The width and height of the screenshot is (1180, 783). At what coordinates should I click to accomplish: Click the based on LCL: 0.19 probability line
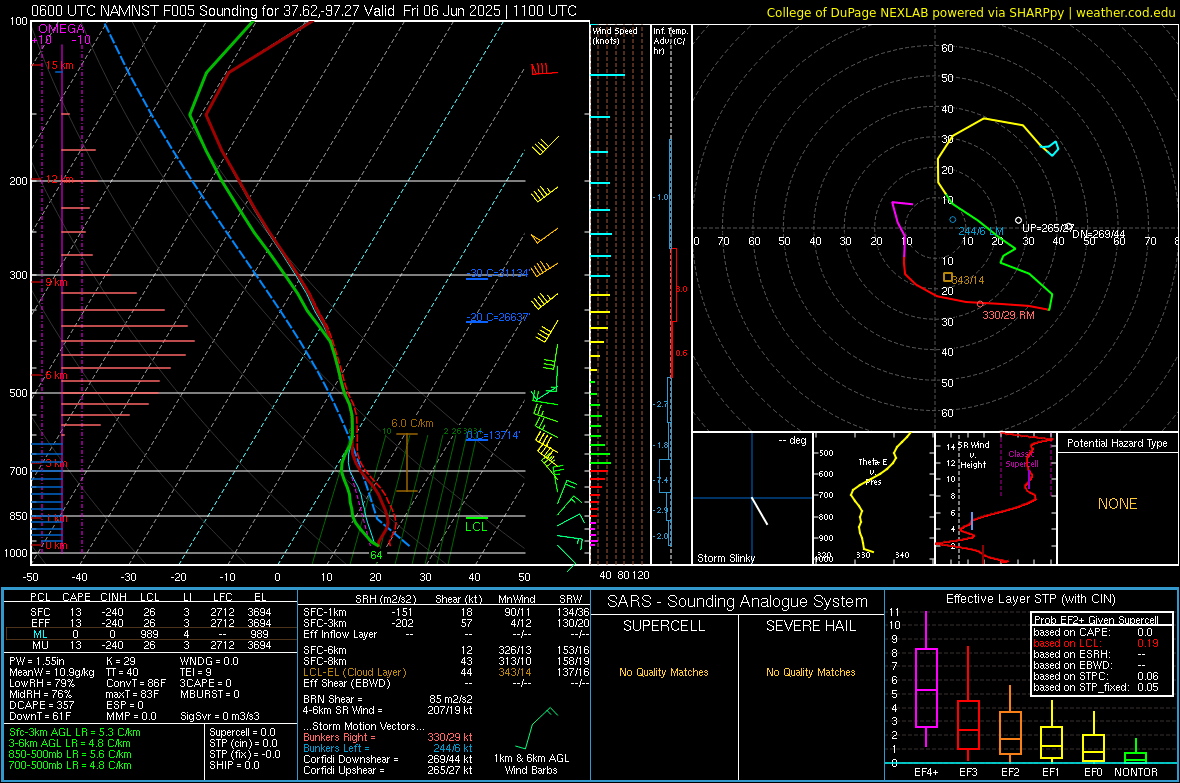[1096, 643]
